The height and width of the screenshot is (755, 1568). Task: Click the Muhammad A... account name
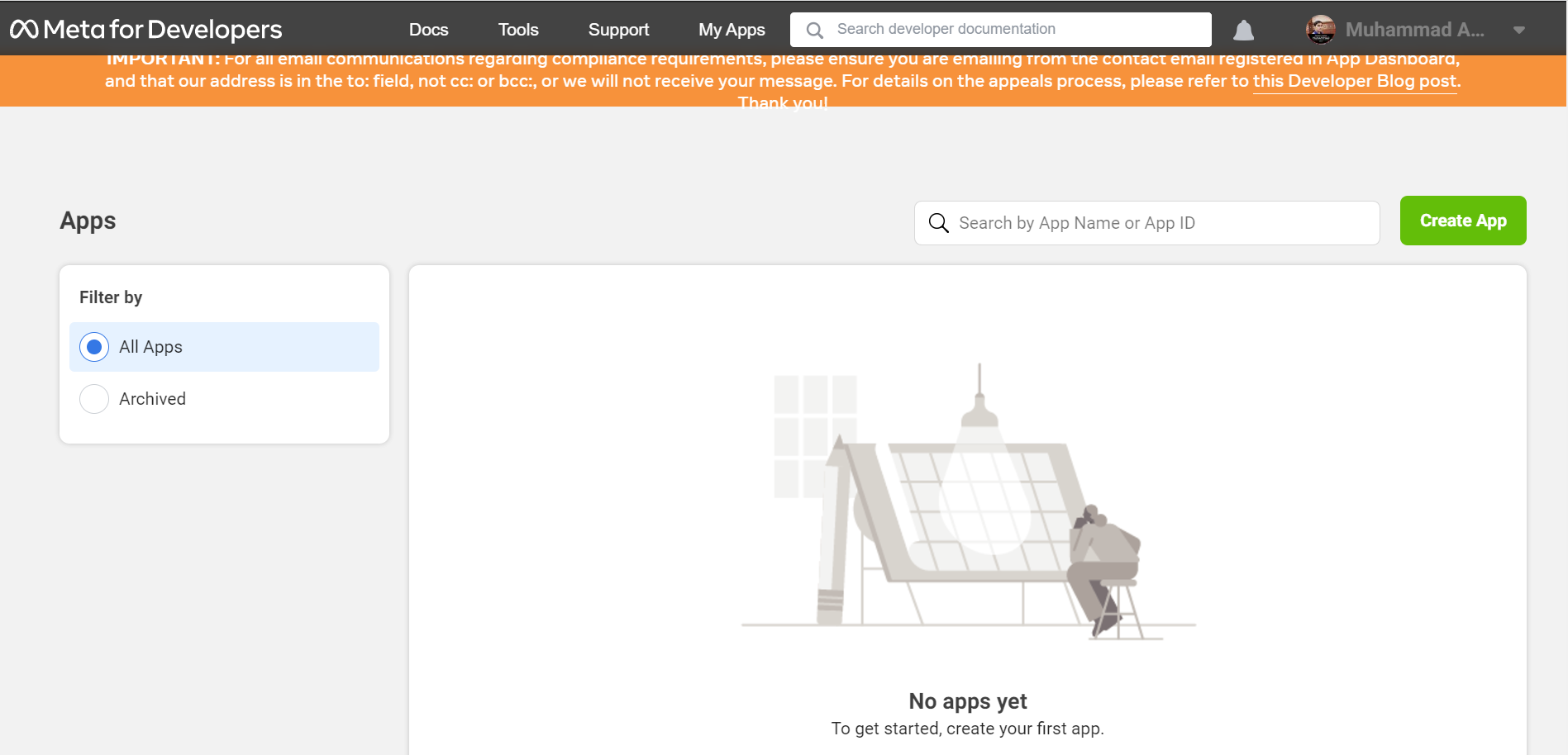(x=1414, y=30)
